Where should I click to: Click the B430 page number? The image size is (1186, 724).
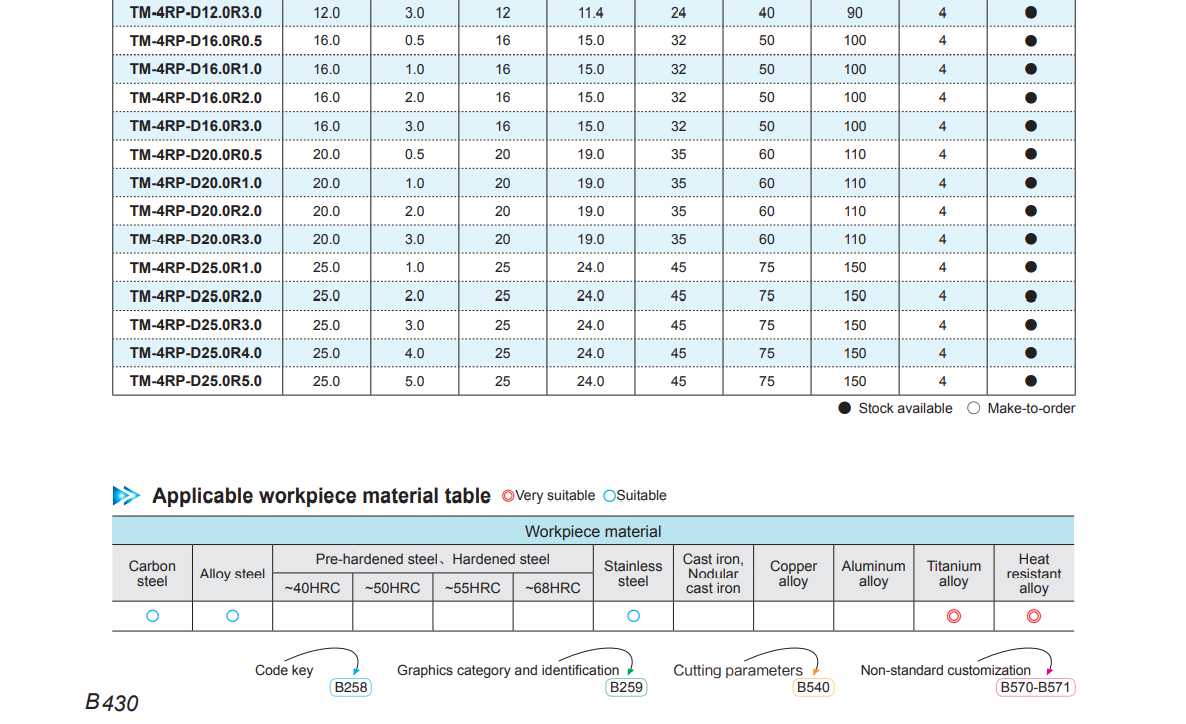(112, 702)
